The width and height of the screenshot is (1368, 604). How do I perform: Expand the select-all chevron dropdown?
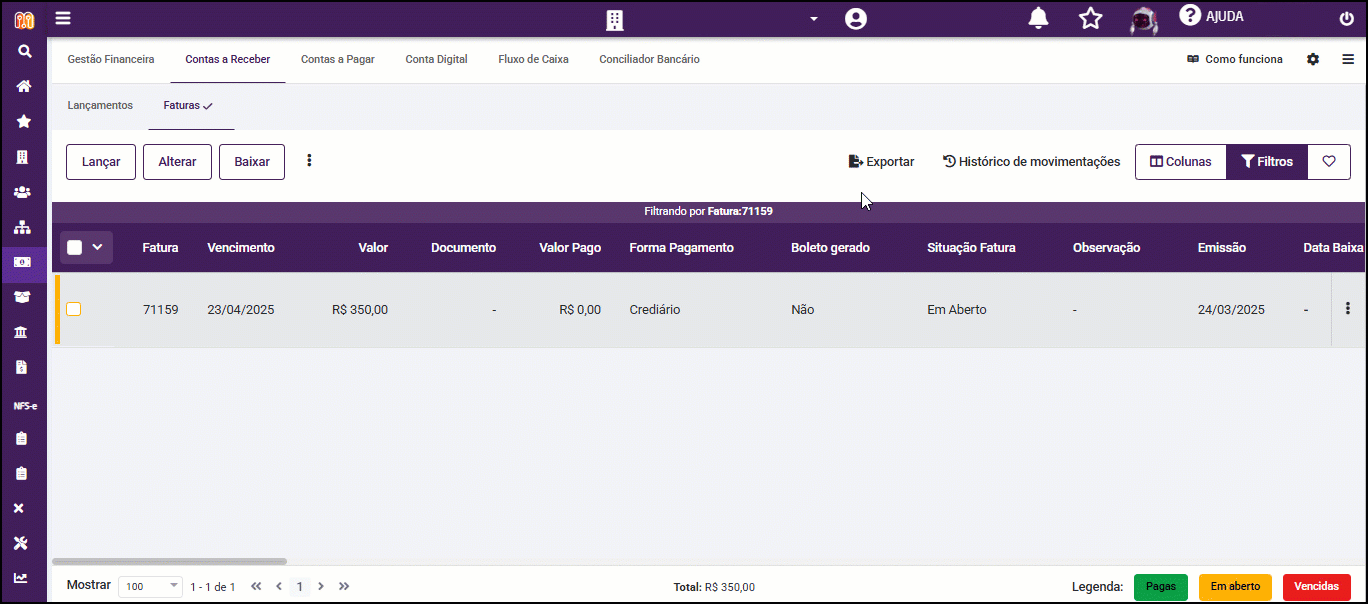pos(98,247)
